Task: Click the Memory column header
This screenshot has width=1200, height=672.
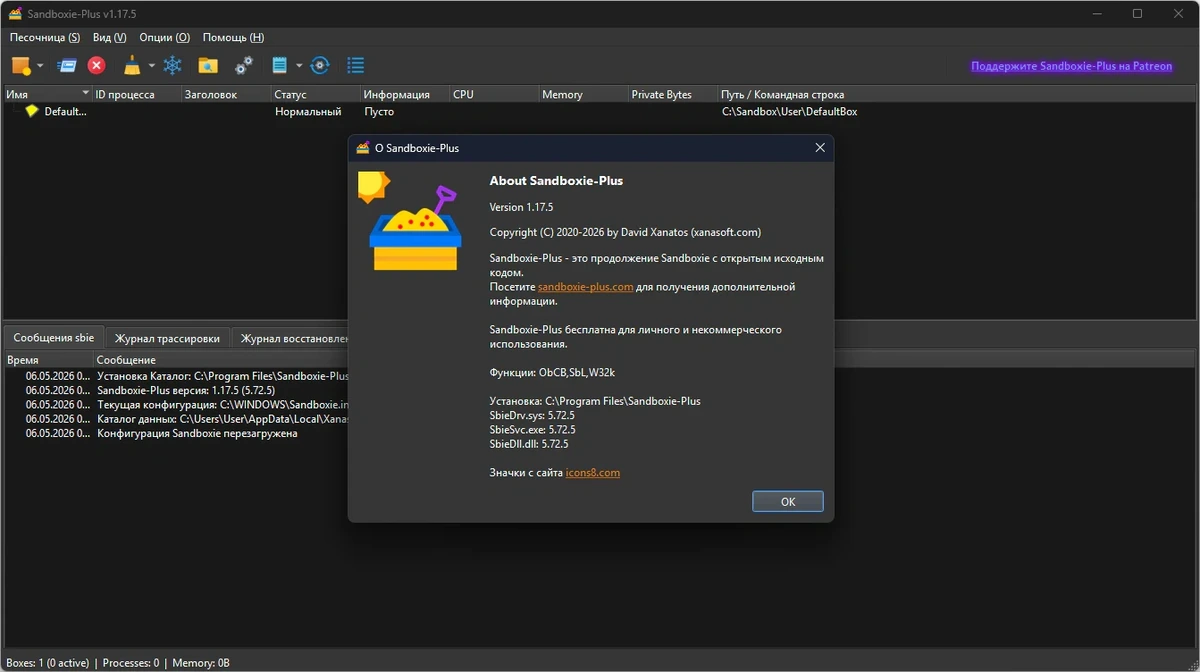Action: point(584,94)
